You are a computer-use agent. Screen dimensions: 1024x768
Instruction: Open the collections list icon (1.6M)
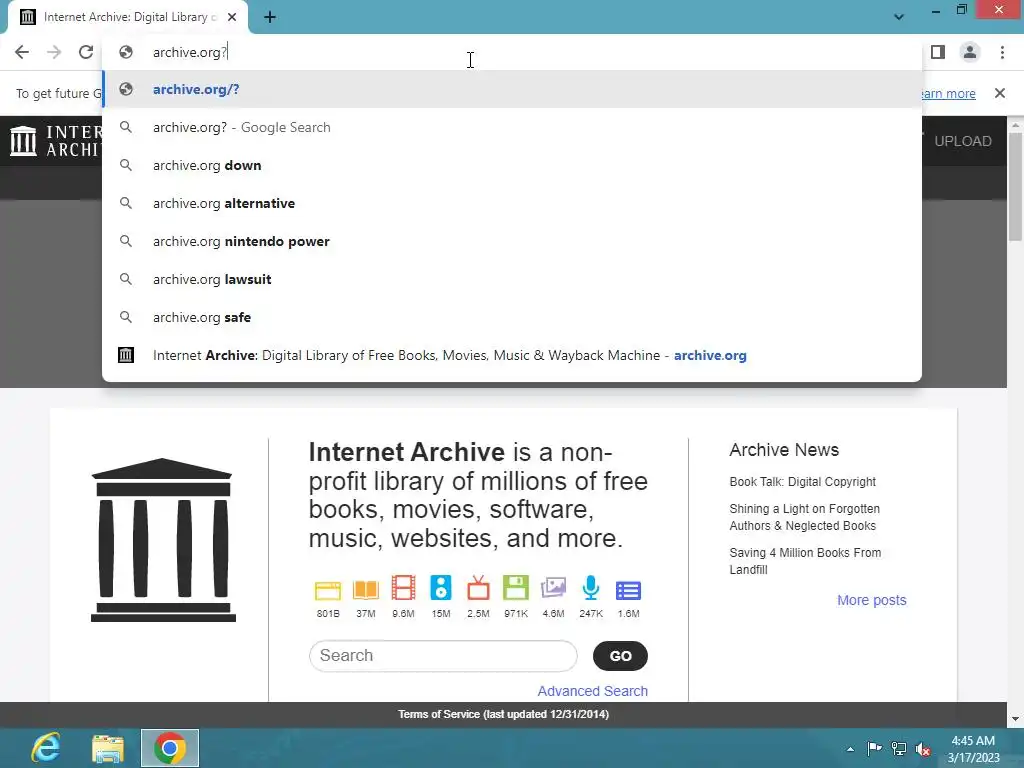tap(628, 590)
